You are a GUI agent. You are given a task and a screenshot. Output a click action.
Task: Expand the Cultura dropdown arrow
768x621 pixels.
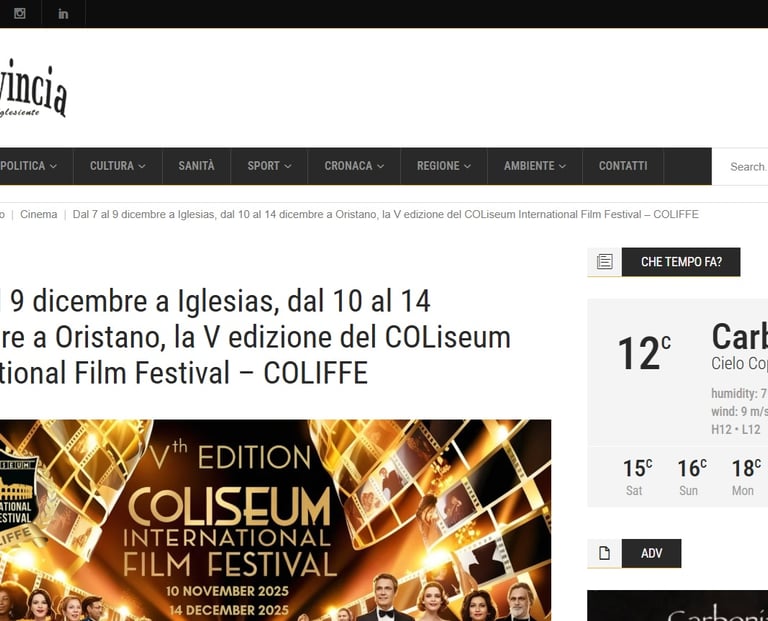pos(142,167)
